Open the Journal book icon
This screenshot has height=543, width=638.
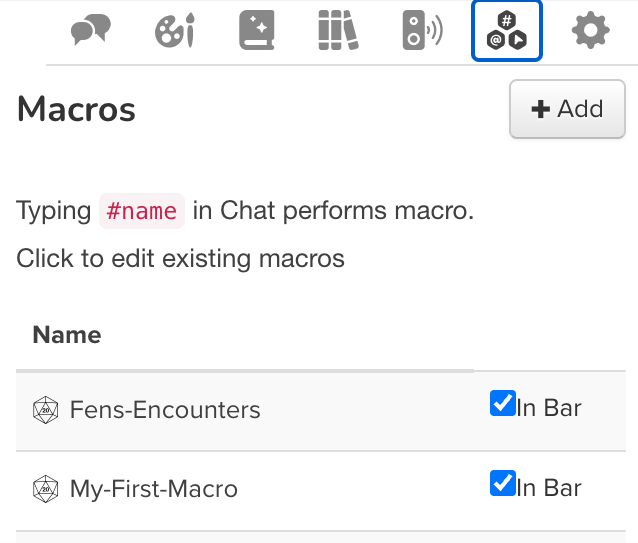[257, 32]
